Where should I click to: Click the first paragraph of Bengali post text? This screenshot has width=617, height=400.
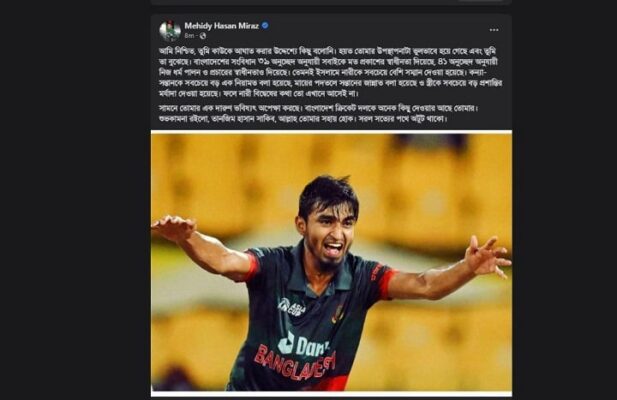coord(331,72)
